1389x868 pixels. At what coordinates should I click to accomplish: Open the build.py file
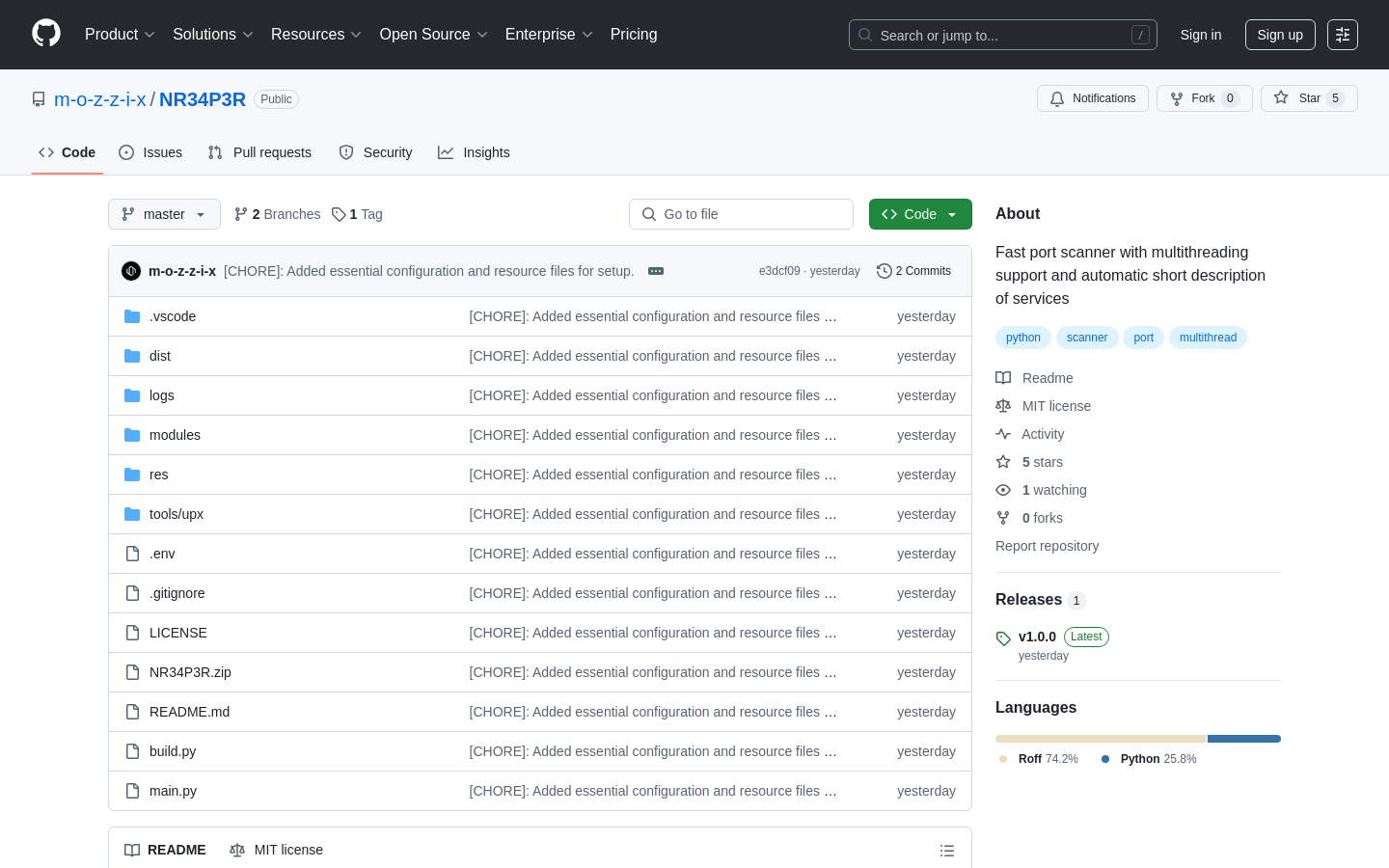pos(173,751)
